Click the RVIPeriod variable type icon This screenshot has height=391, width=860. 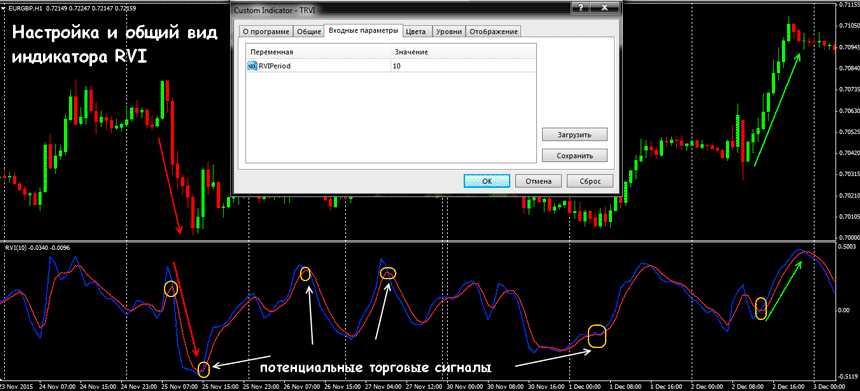pos(252,66)
